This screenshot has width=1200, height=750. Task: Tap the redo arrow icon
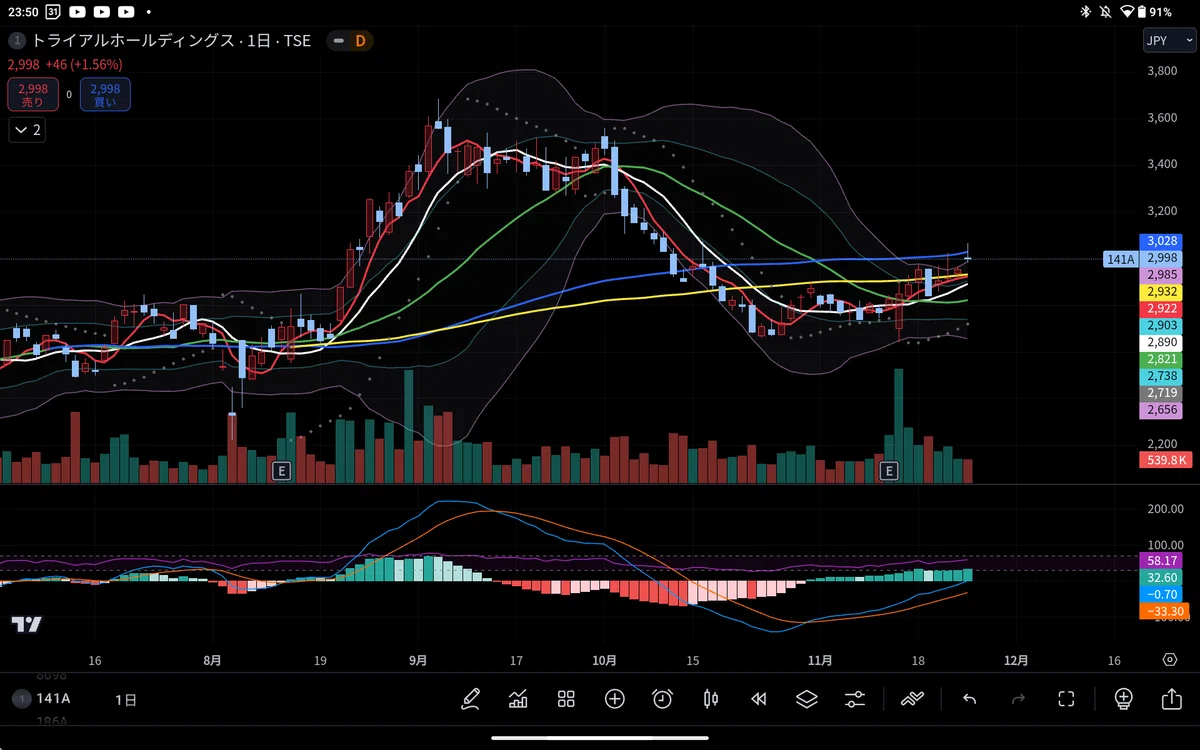(1018, 699)
